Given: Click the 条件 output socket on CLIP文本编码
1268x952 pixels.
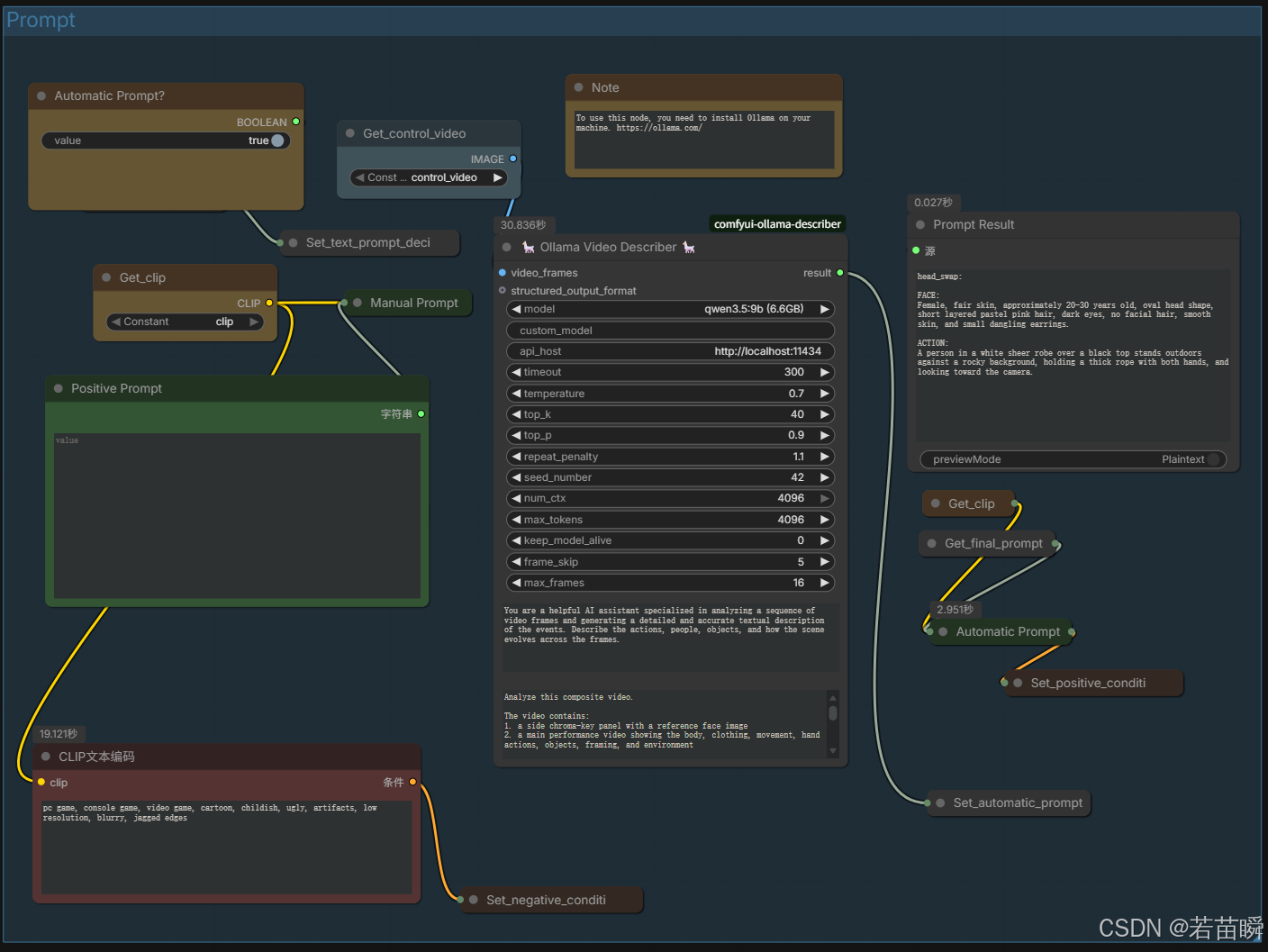Looking at the screenshot, I should tap(413, 782).
